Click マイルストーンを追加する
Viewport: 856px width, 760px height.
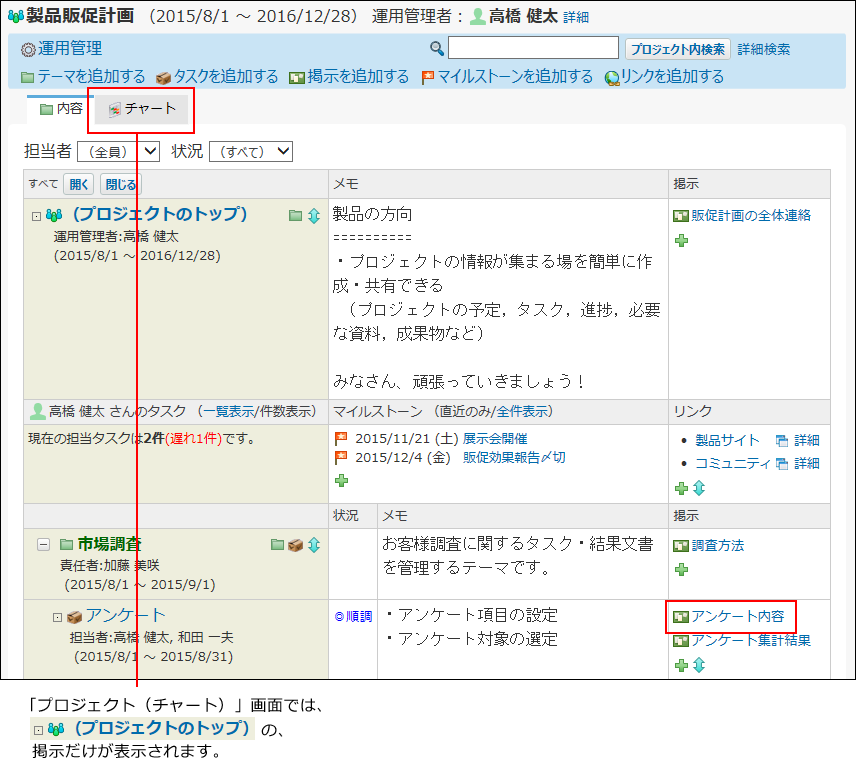tap(507, 77)
